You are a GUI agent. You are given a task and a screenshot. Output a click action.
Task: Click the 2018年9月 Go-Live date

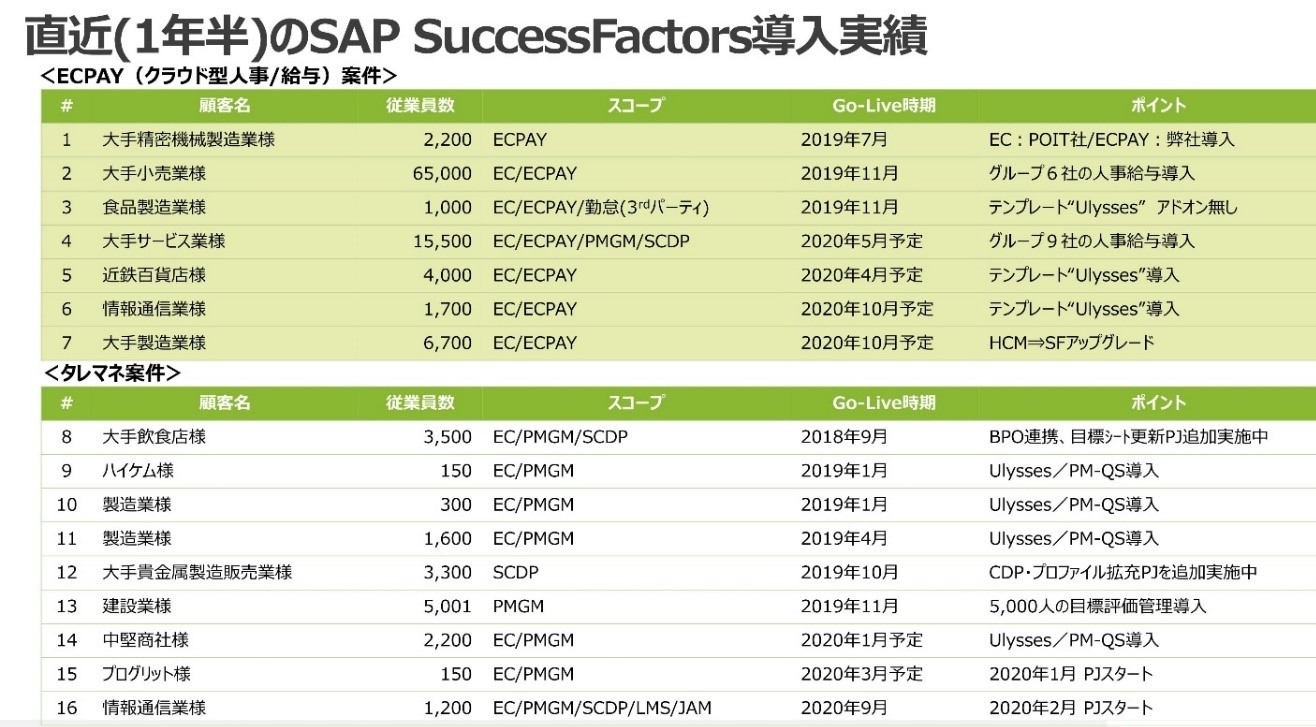843,437
